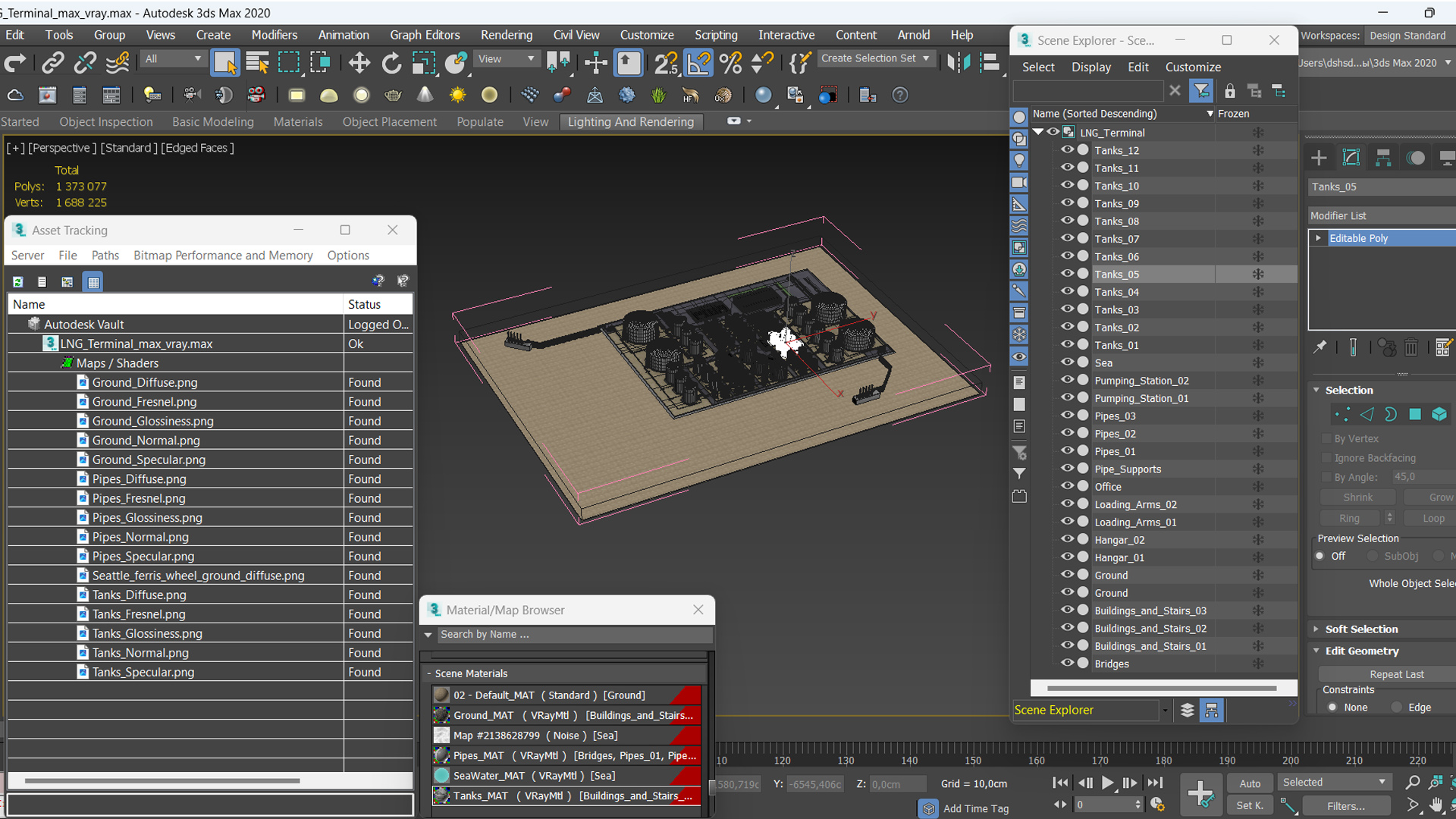Screen dimensions: 1456x819
Task: Play the animation
Action: click(1107, 783)
